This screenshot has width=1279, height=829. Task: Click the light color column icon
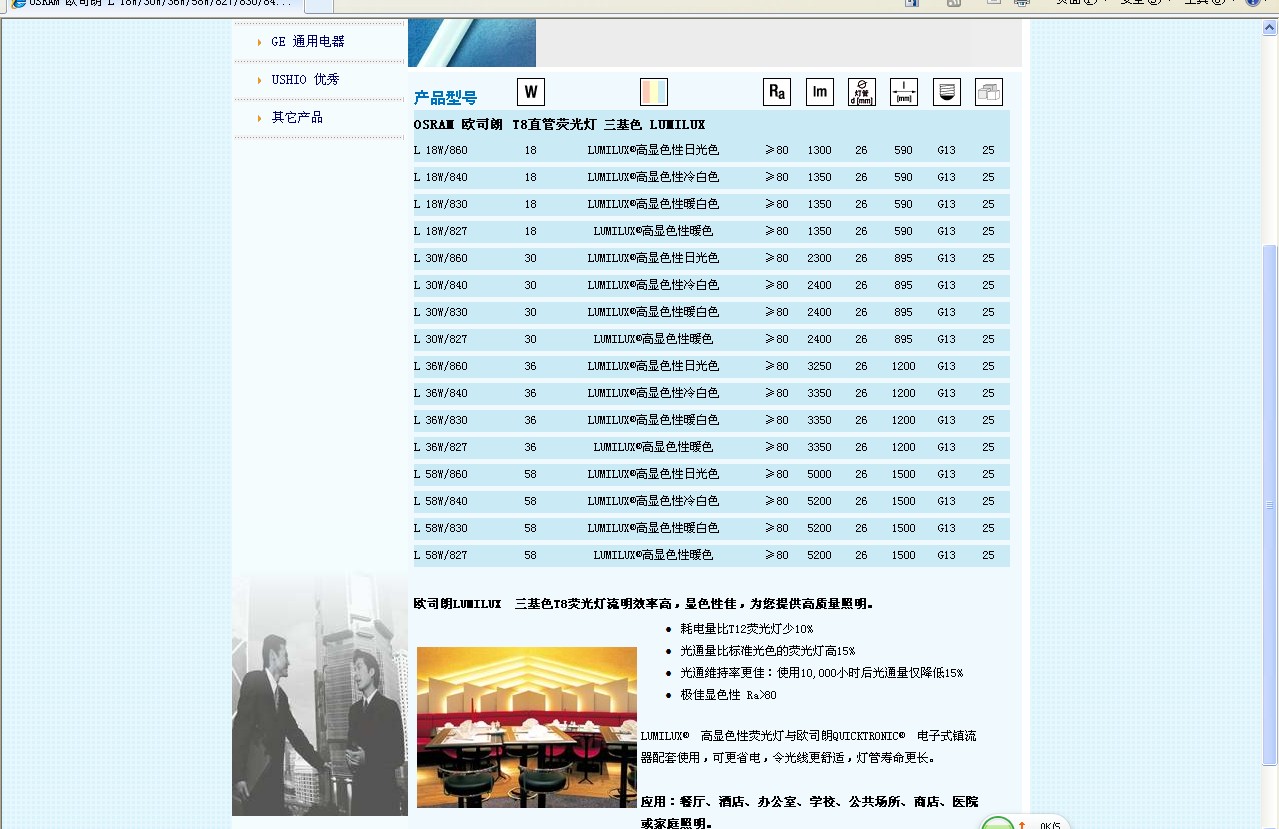coord(653,92)
